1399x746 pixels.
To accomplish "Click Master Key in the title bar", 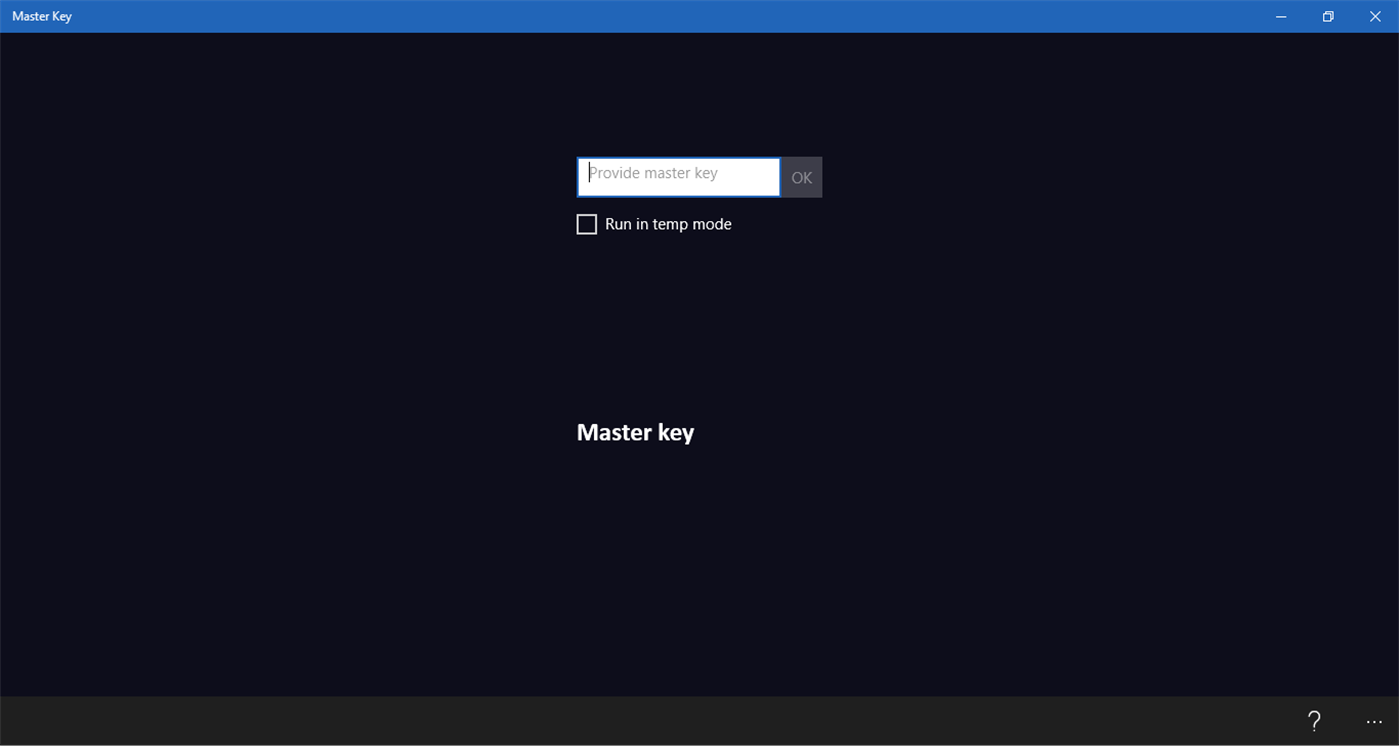I will [41, 16].
